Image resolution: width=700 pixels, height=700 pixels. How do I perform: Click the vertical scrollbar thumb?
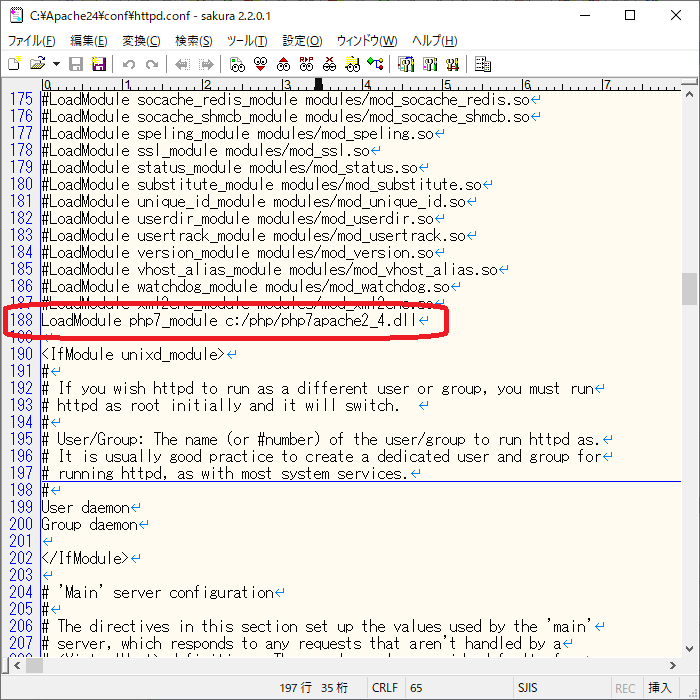point(689,288)
